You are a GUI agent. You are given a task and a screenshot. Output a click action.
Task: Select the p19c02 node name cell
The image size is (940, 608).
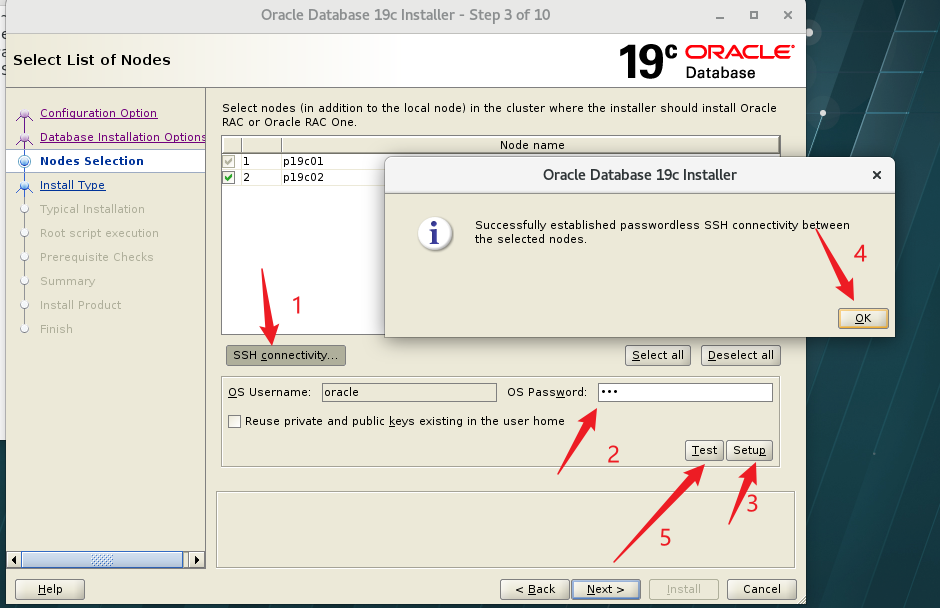333,177
